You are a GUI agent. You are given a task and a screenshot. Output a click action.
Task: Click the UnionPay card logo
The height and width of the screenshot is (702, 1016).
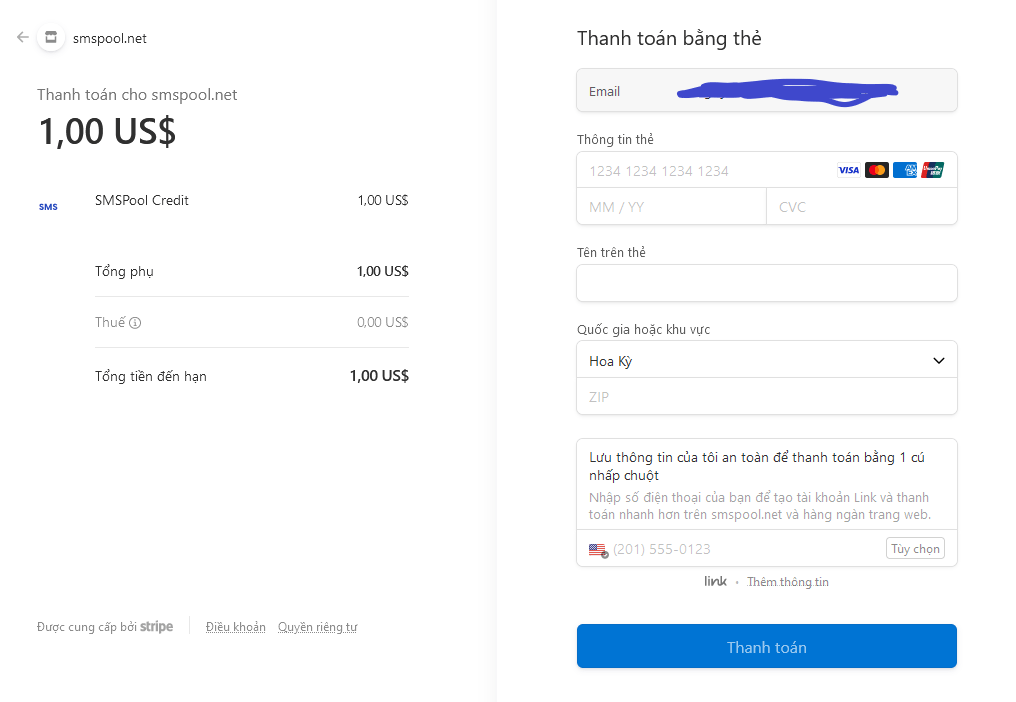pyautogui.click(x=932, y=170)
